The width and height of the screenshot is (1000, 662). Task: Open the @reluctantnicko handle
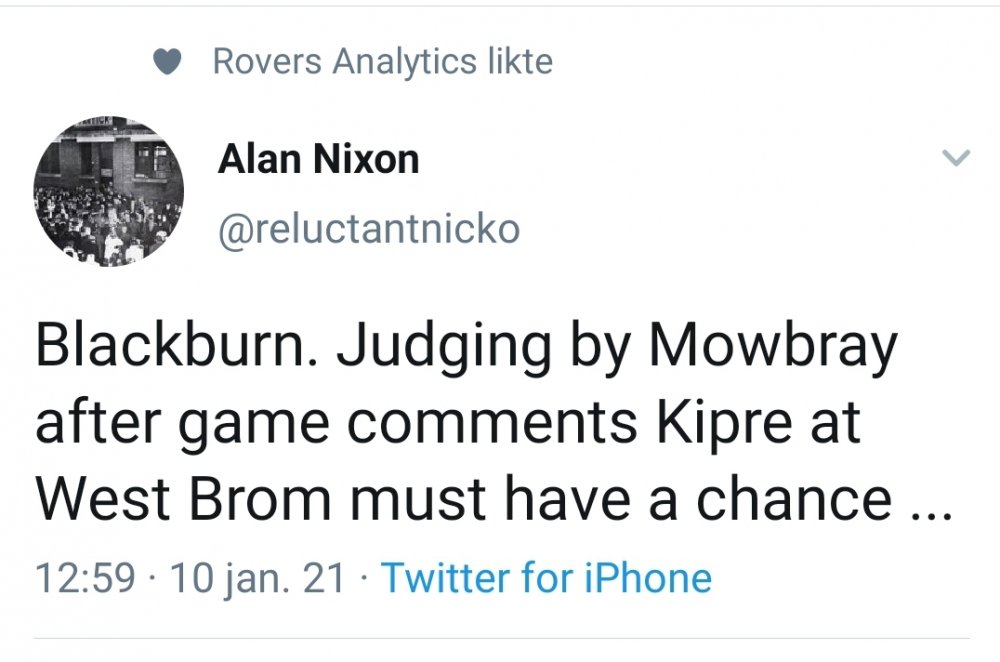pyautogui.click(x=369, y=229)
